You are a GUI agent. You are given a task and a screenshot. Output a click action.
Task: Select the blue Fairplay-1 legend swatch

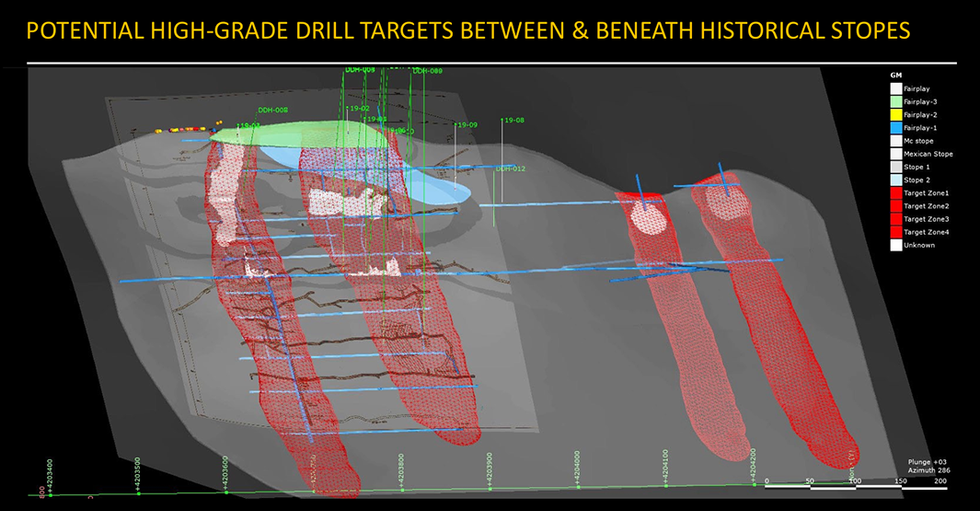[895, 128]
